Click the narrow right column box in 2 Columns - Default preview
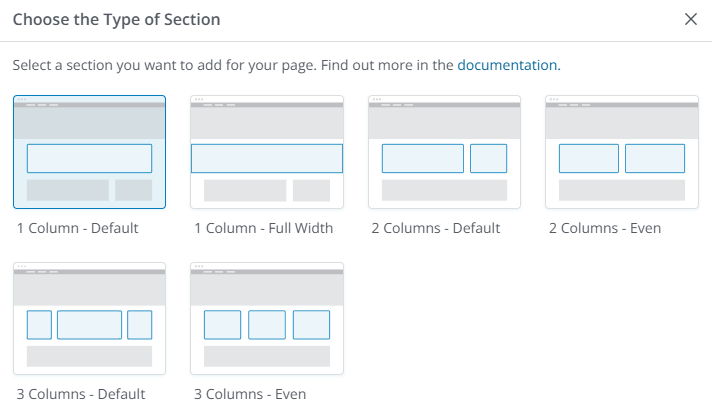This screenshot has height=414, width=712. tap(488, 158)
